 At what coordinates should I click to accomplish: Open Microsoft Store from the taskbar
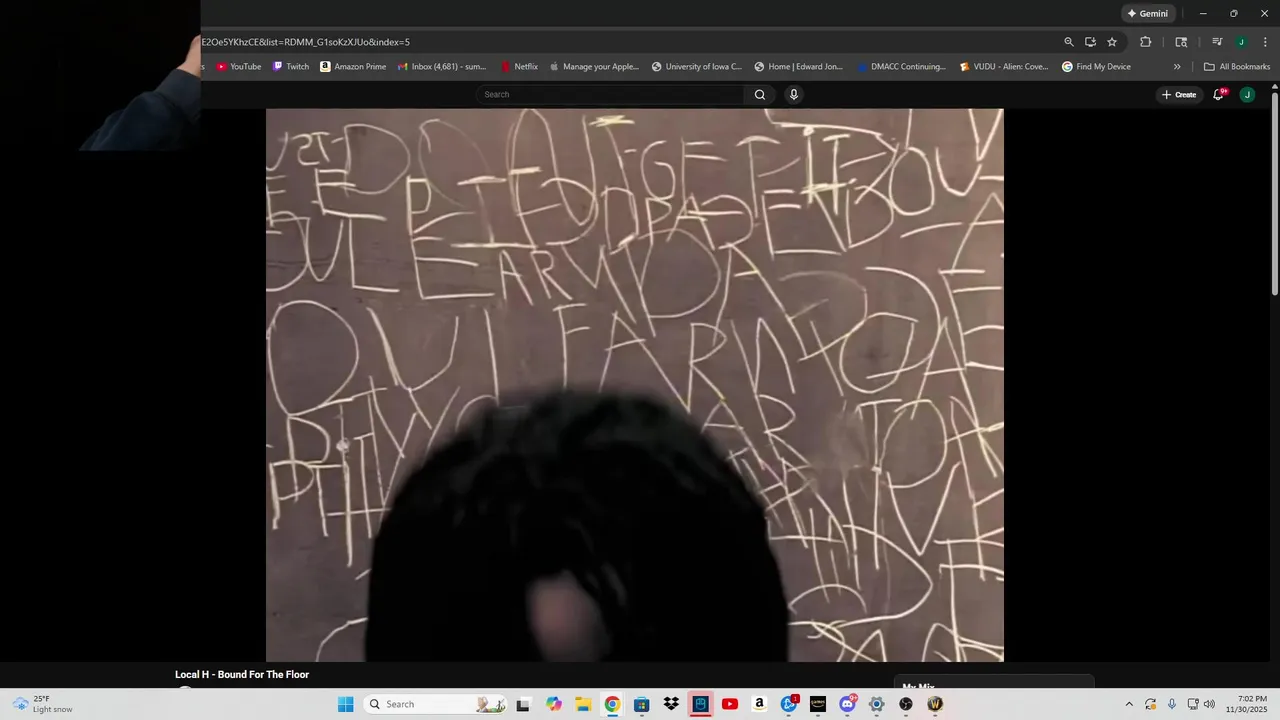(642, 704)
